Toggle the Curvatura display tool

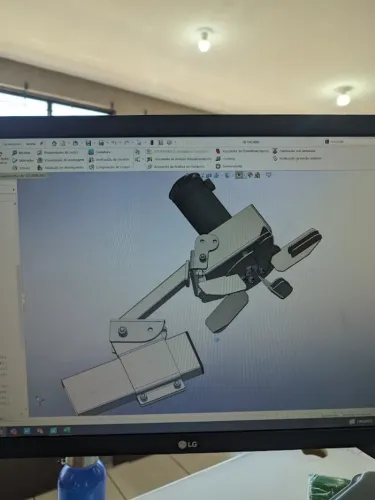100,152
